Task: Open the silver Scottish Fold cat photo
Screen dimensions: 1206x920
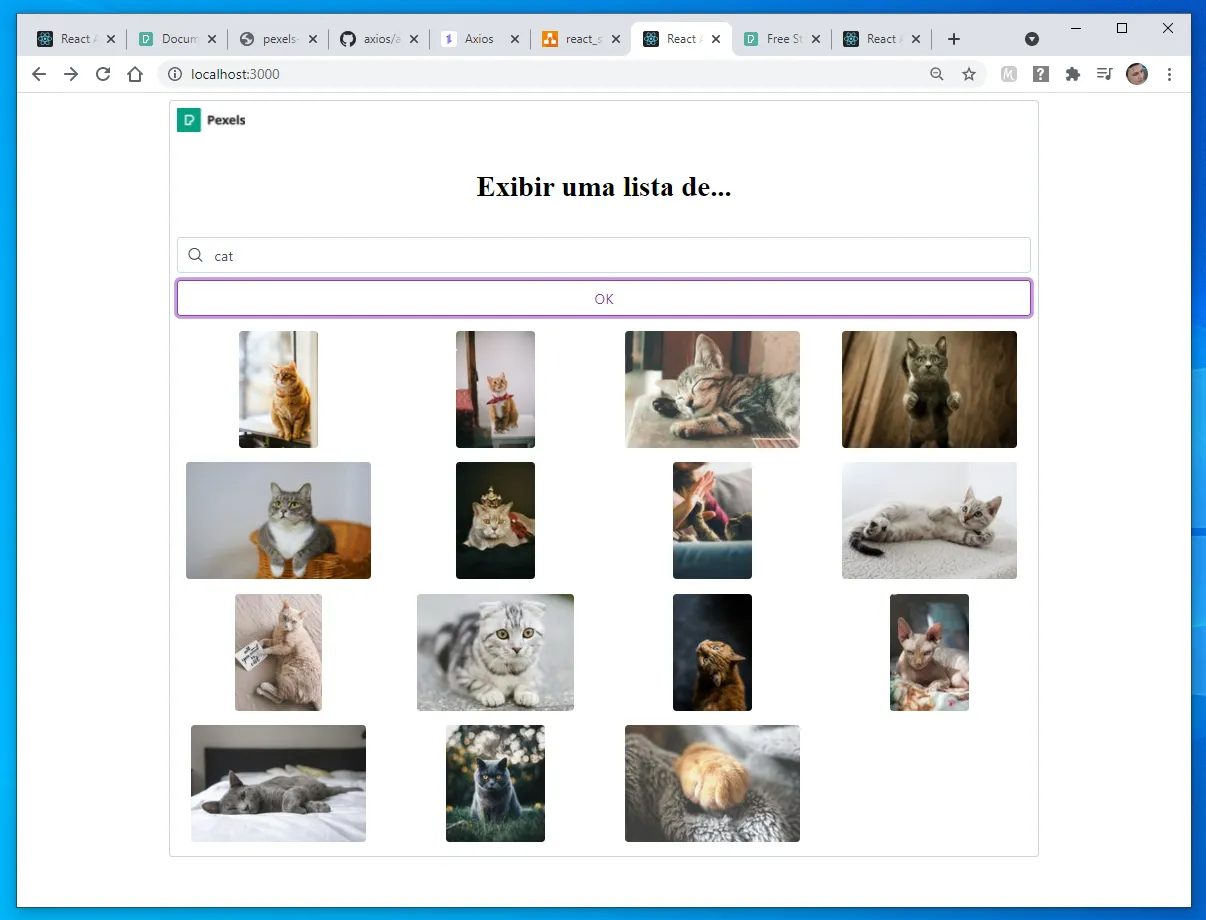Action: click(x=495, y=652)
